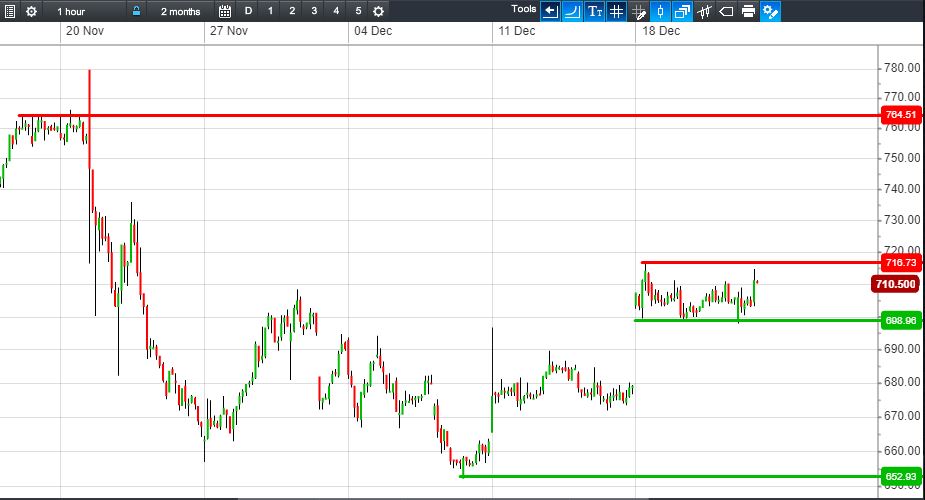The width and height of the screenshot is (925, 500).
Task: Open presets settings gear after number 5
Action: [x=379, y=11]
